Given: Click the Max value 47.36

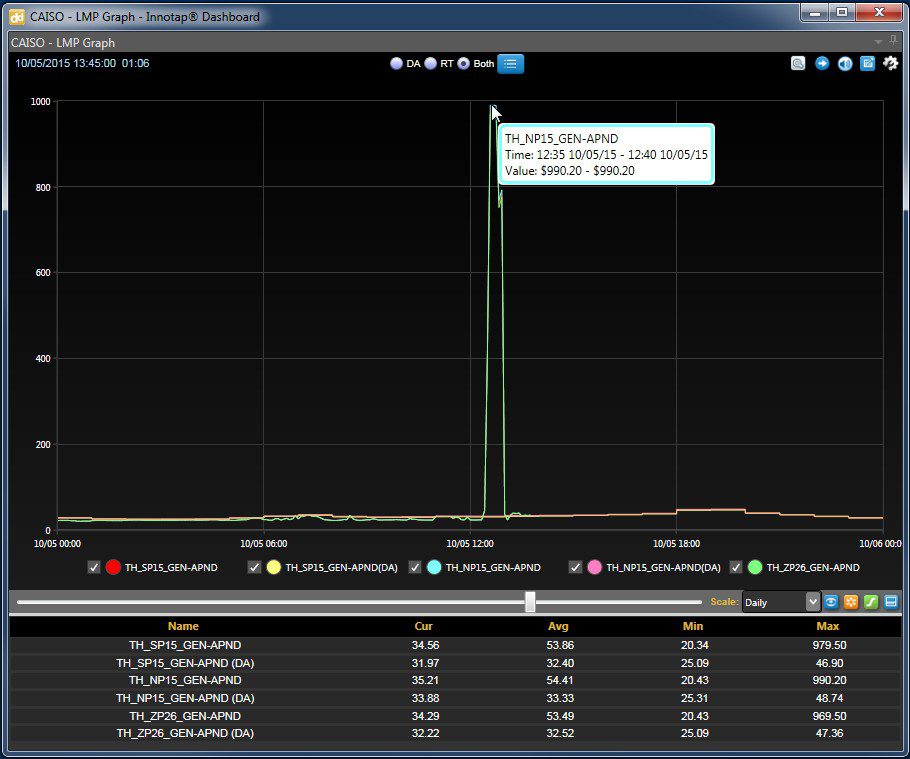Looking at the screenshot, I should 829,733.
